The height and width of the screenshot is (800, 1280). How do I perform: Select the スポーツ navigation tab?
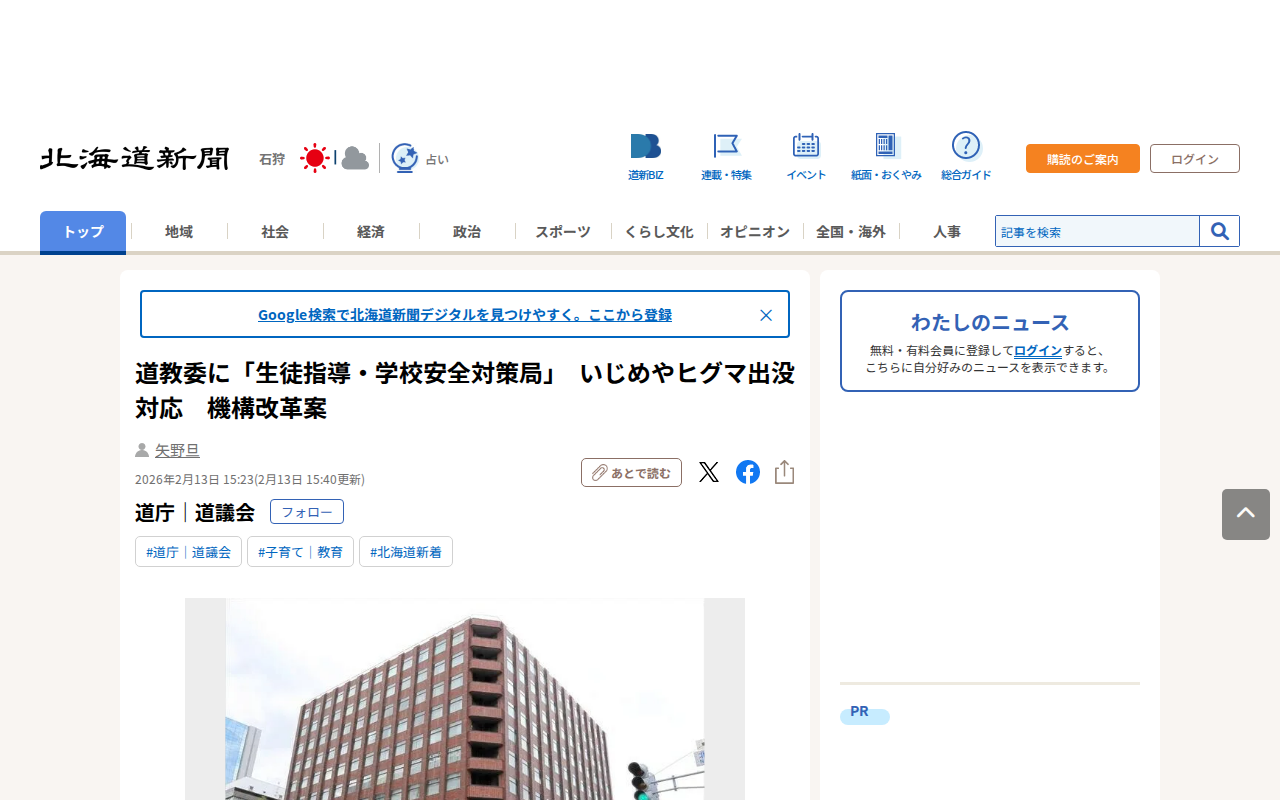coord(563,231)
